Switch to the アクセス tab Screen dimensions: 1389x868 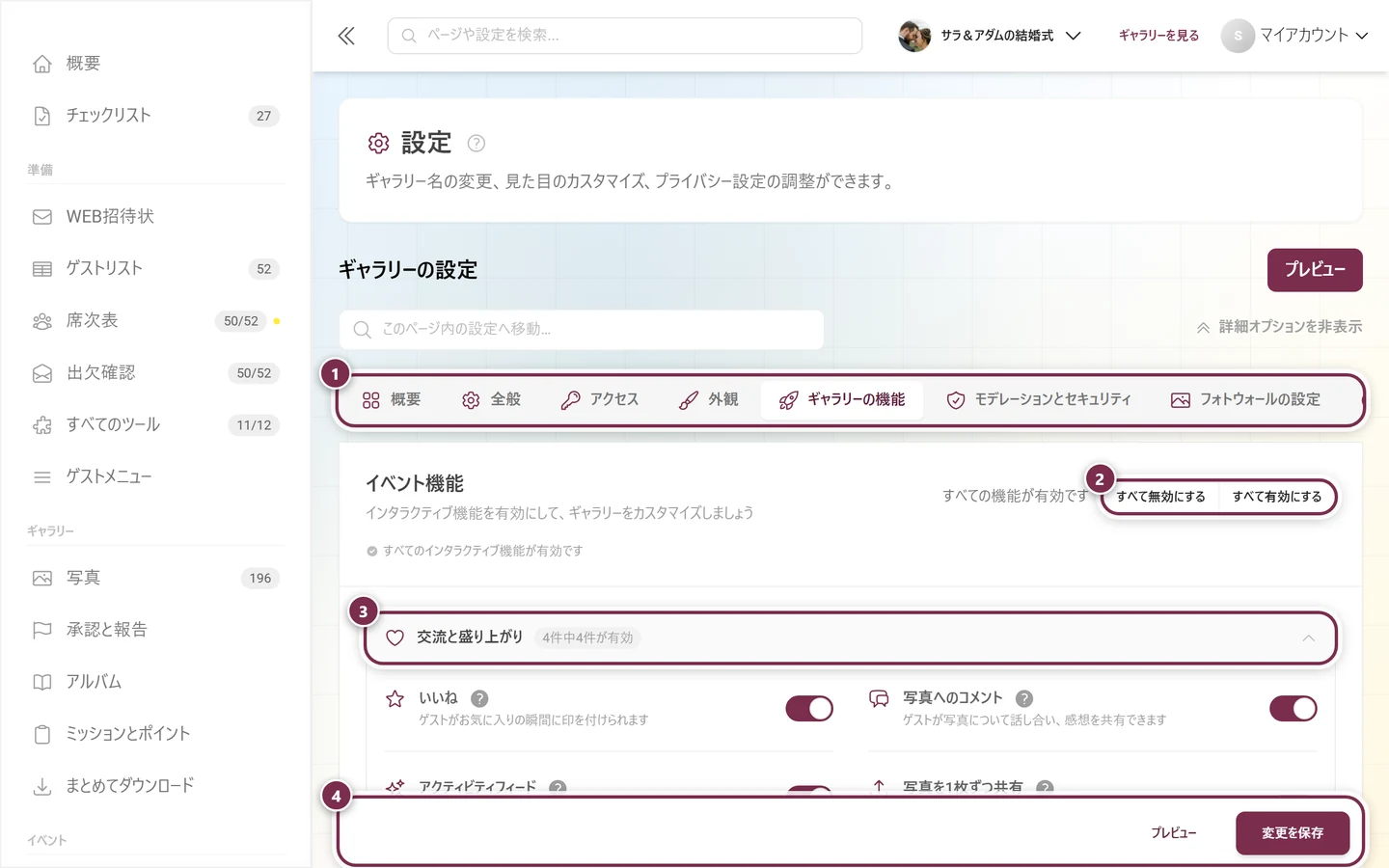(599, 400)
